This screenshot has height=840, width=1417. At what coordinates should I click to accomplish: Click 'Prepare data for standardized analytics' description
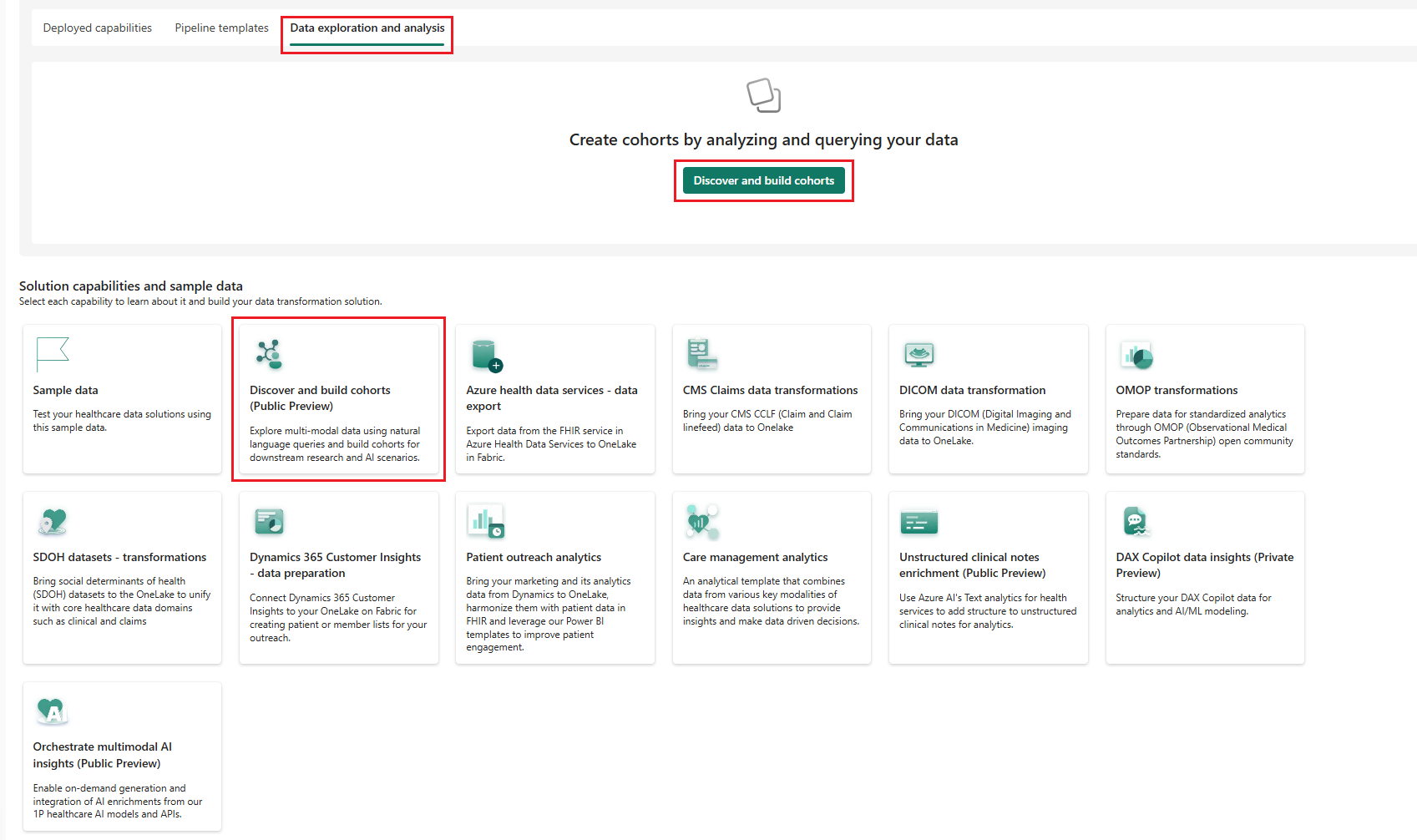(1204, 434)
